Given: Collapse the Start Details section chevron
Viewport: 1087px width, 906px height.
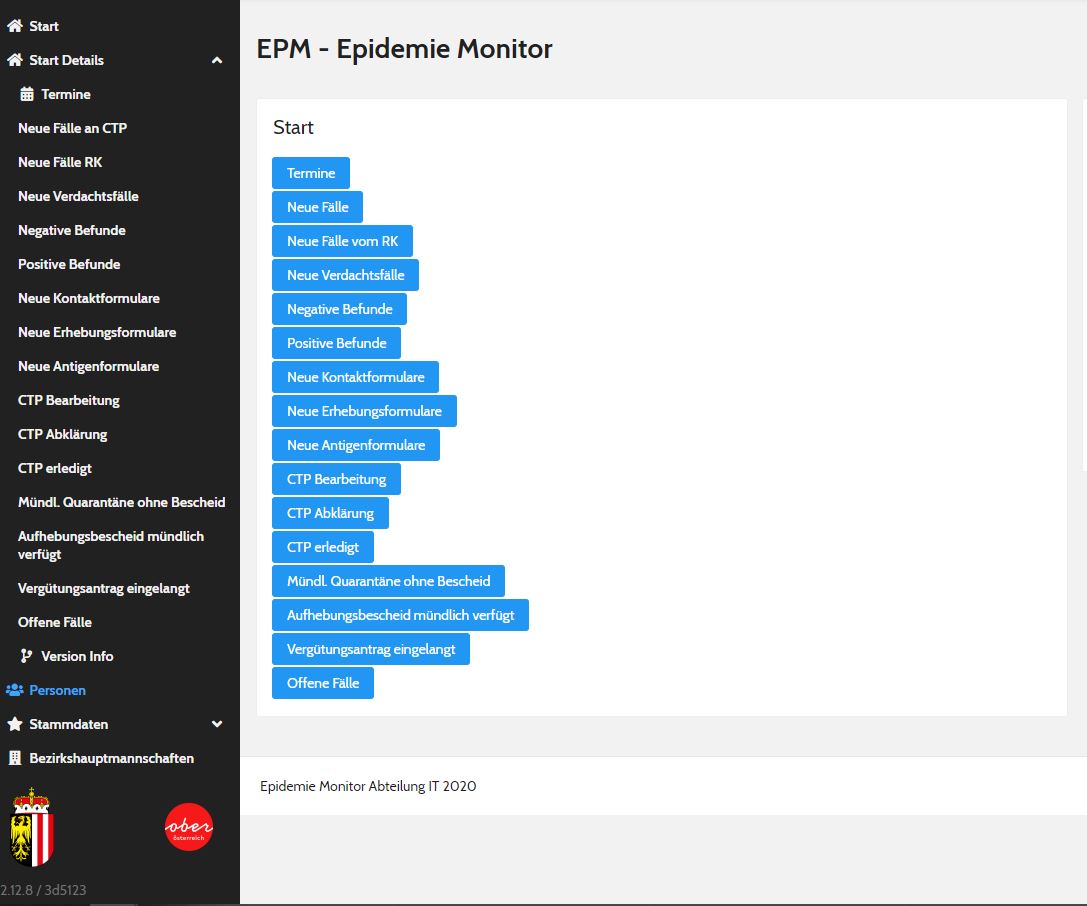Looking at the screenshot, I should [217, 60].
